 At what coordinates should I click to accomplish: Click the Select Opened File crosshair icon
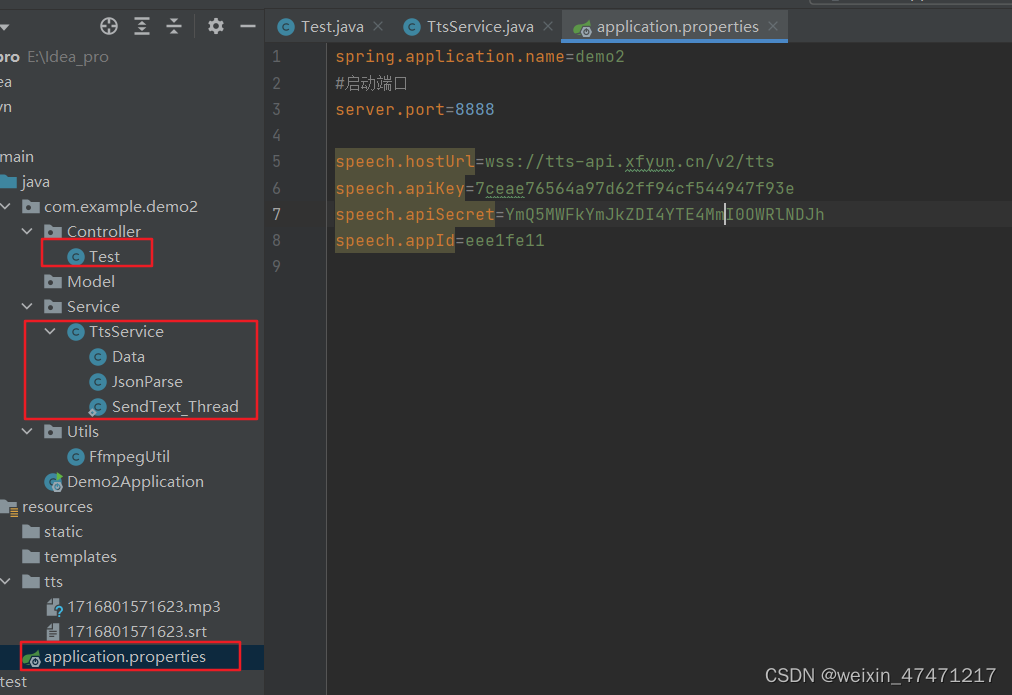108,26
